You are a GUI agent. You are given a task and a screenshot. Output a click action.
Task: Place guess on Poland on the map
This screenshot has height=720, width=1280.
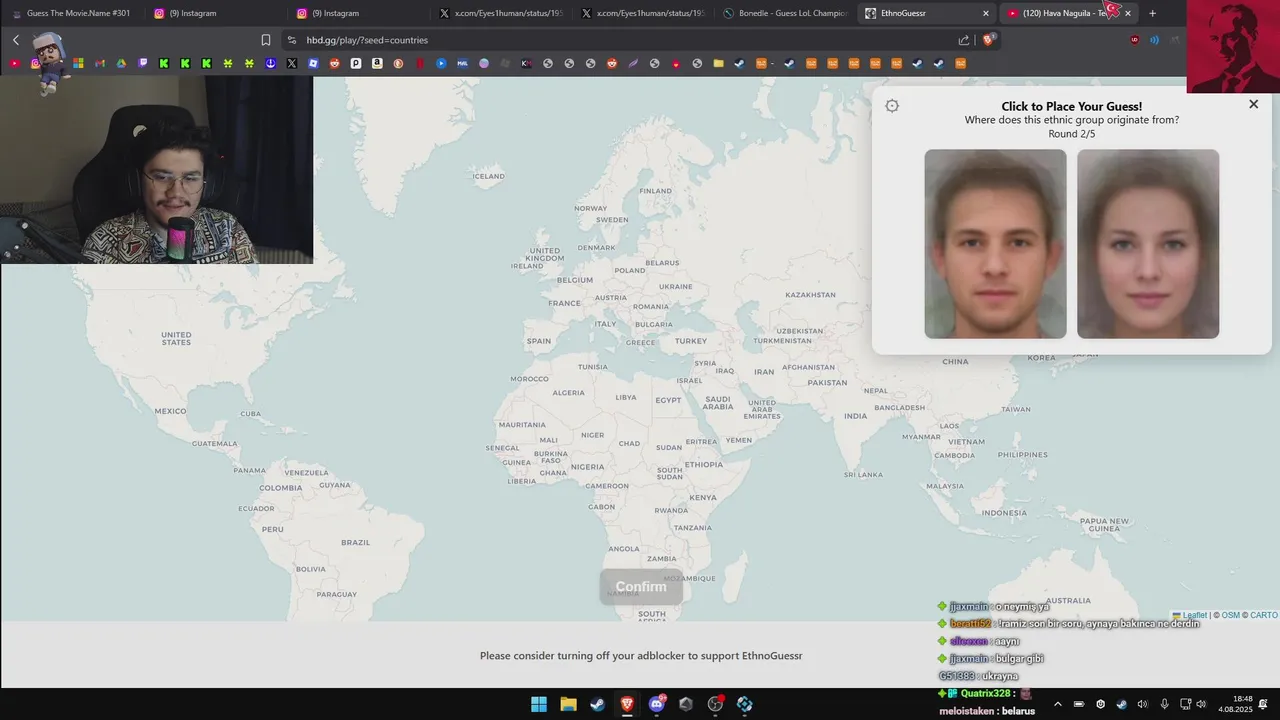point(630,270)
